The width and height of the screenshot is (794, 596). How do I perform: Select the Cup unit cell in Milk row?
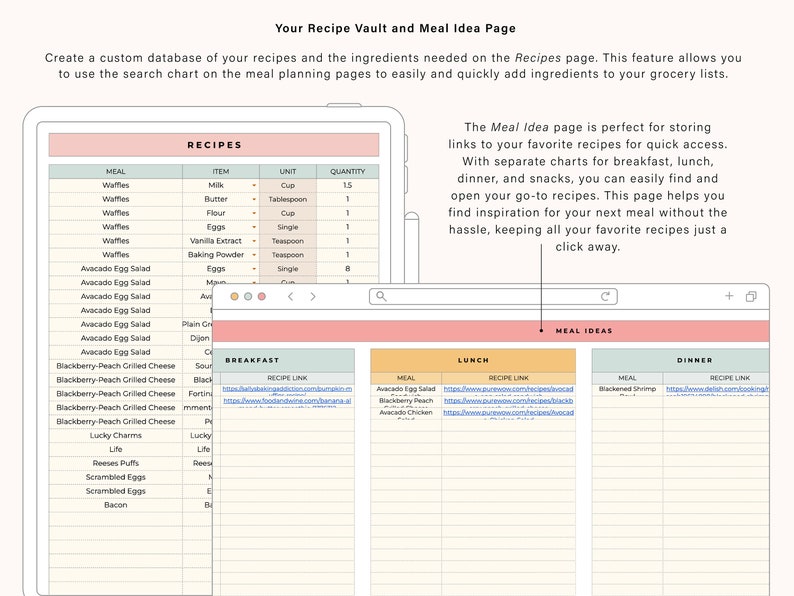pos(288,185)
